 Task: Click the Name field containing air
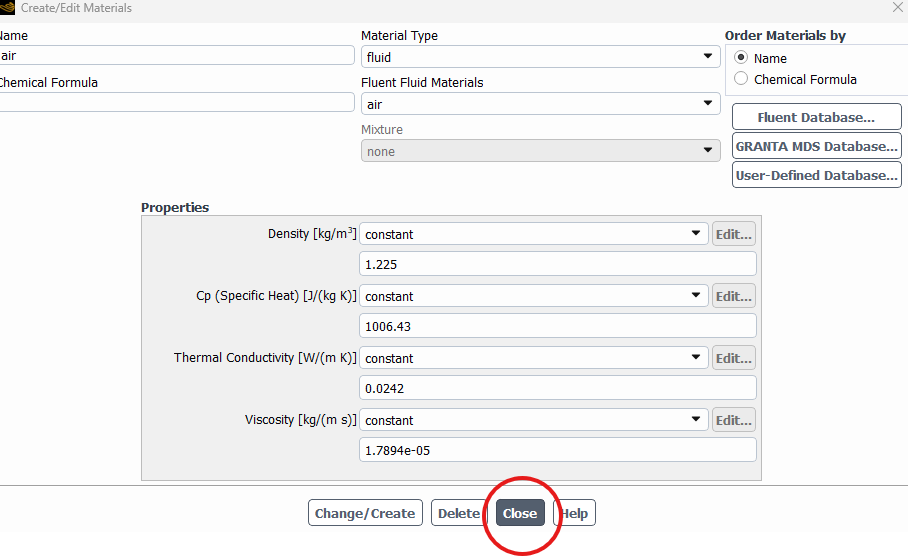tap(176, 56)
